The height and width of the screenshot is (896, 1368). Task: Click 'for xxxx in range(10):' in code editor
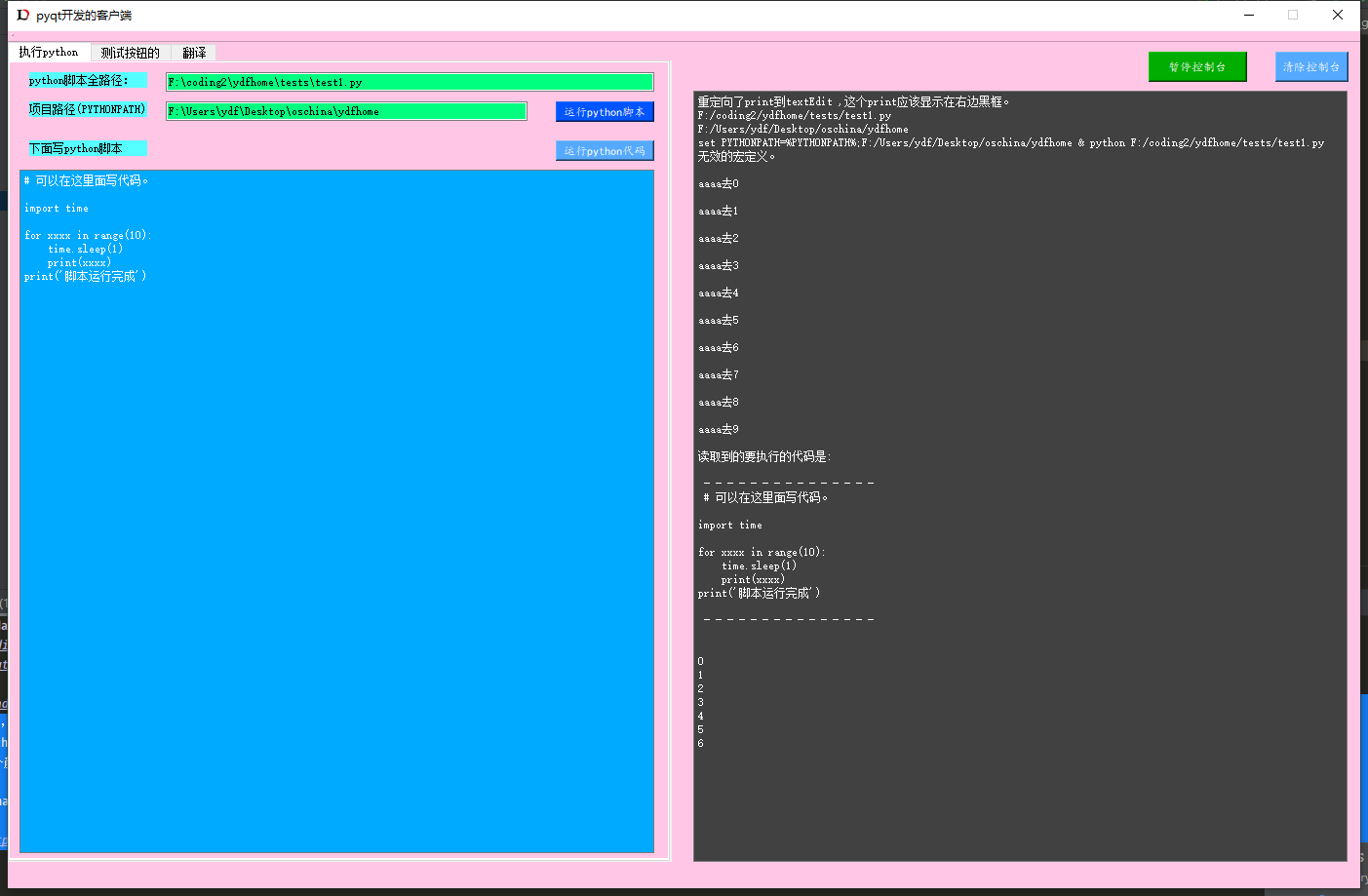(88, 235)
